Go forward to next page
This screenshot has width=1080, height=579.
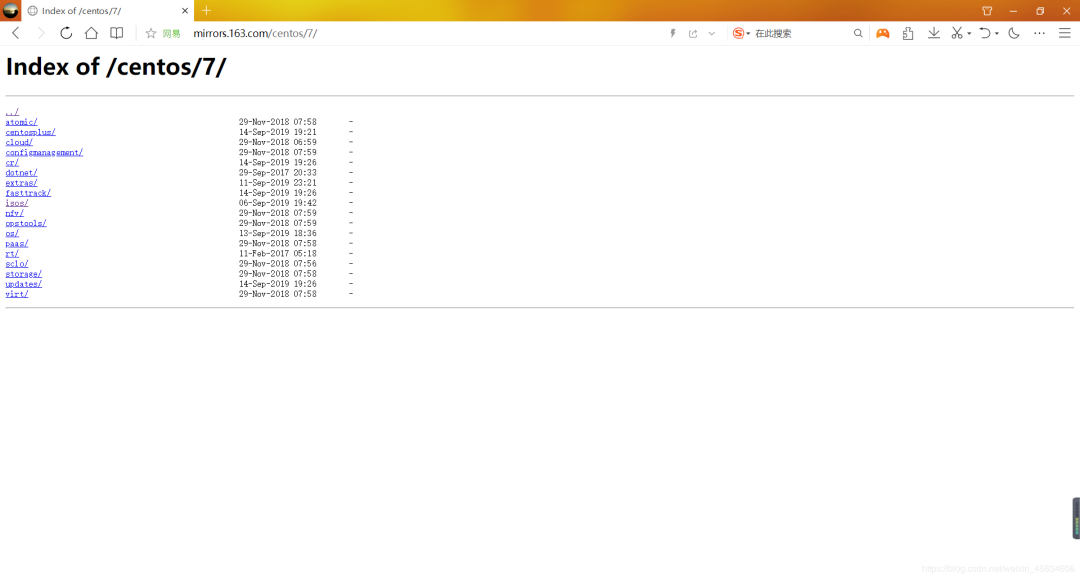coord(41,33)
